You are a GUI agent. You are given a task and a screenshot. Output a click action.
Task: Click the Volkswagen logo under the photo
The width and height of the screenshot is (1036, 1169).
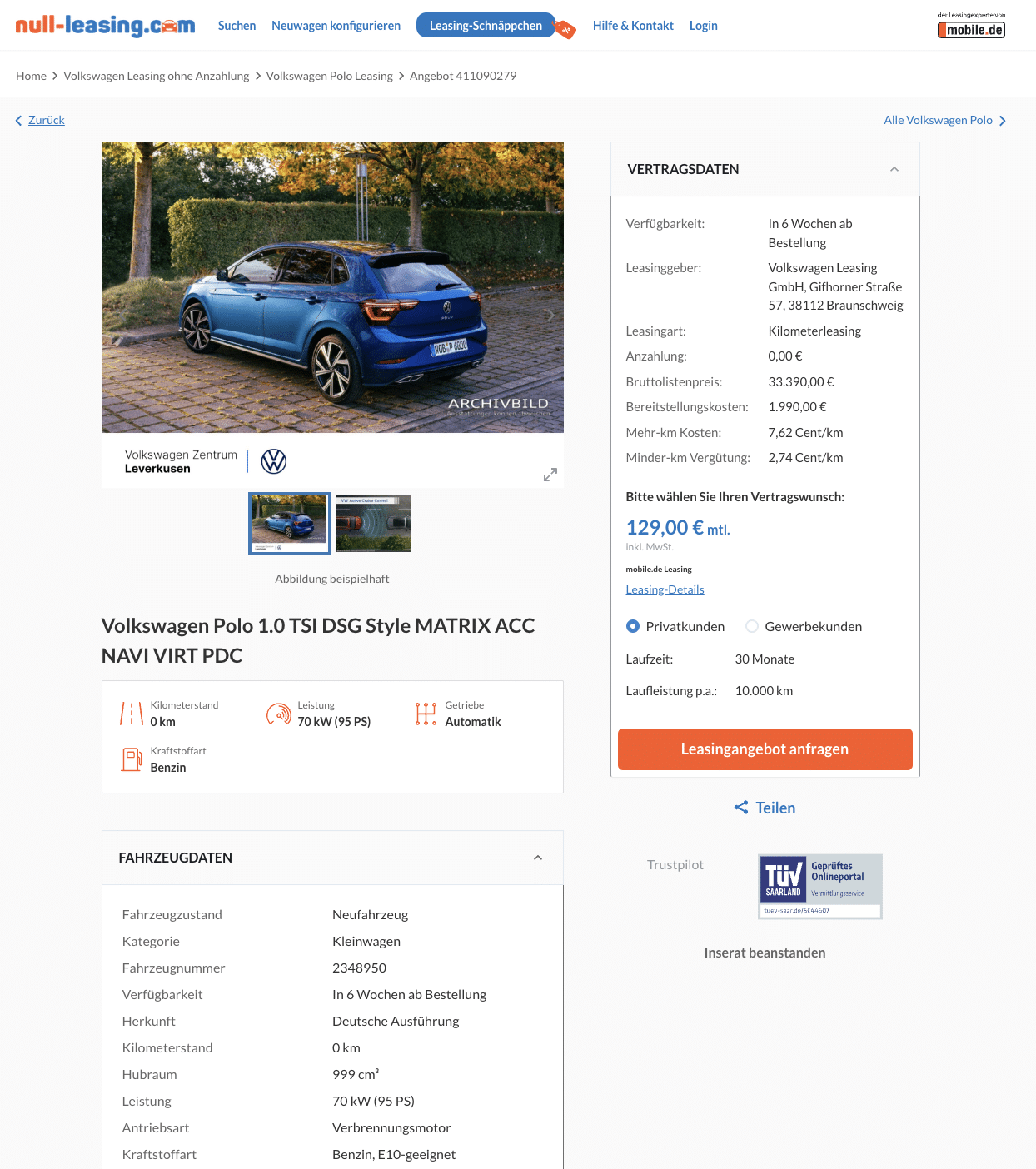274,461
